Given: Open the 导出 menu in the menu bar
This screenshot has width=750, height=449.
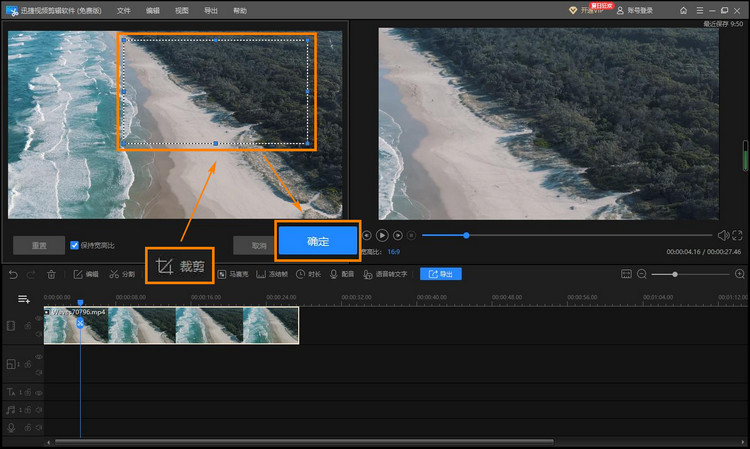Looking at the screenshot, I should point(211,11).
